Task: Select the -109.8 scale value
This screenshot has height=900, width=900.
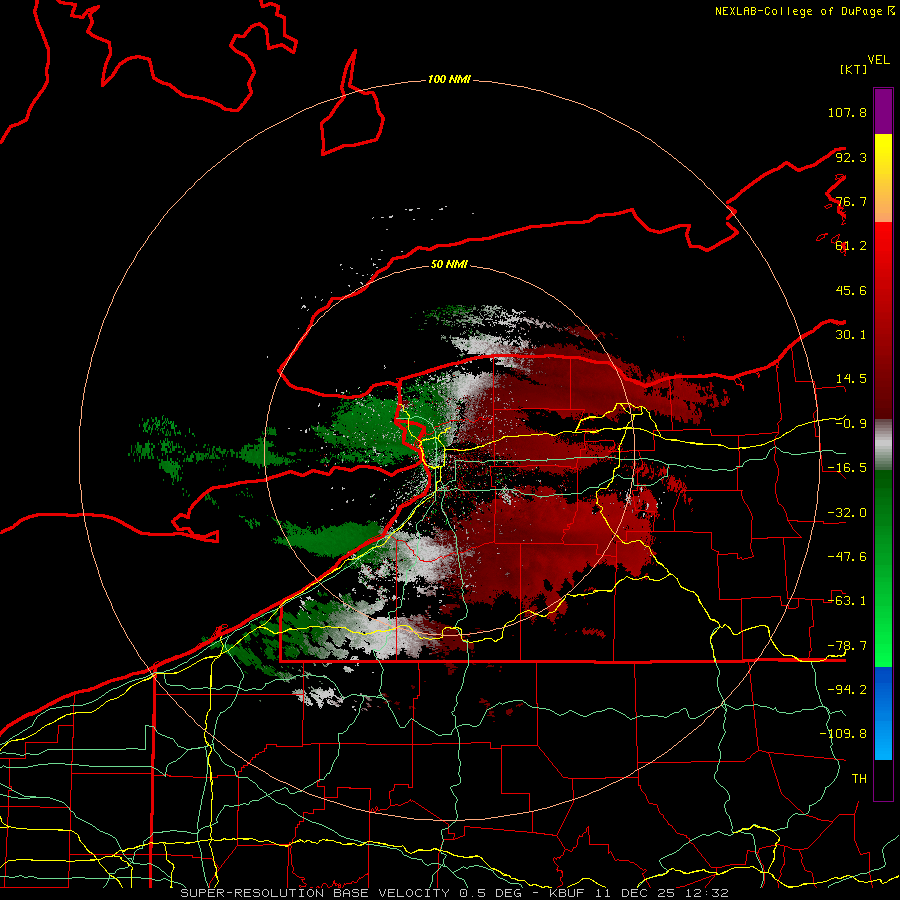Action: (x=843, y=734)
